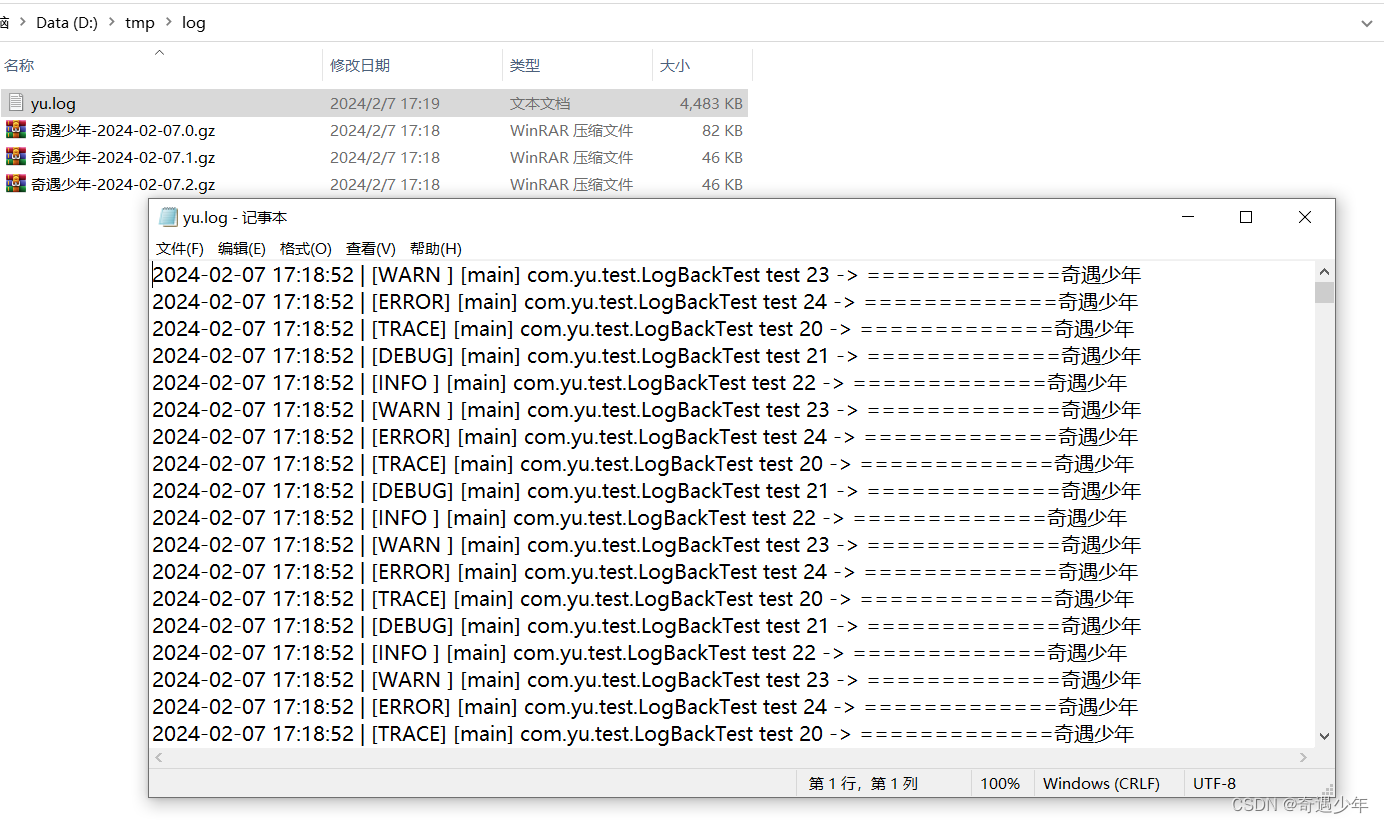Click the 100% zoom status bar entry
Image resolution: width=1384 pixels, height=823 pixels.
pyautogui.click(x=1000, y=784)
